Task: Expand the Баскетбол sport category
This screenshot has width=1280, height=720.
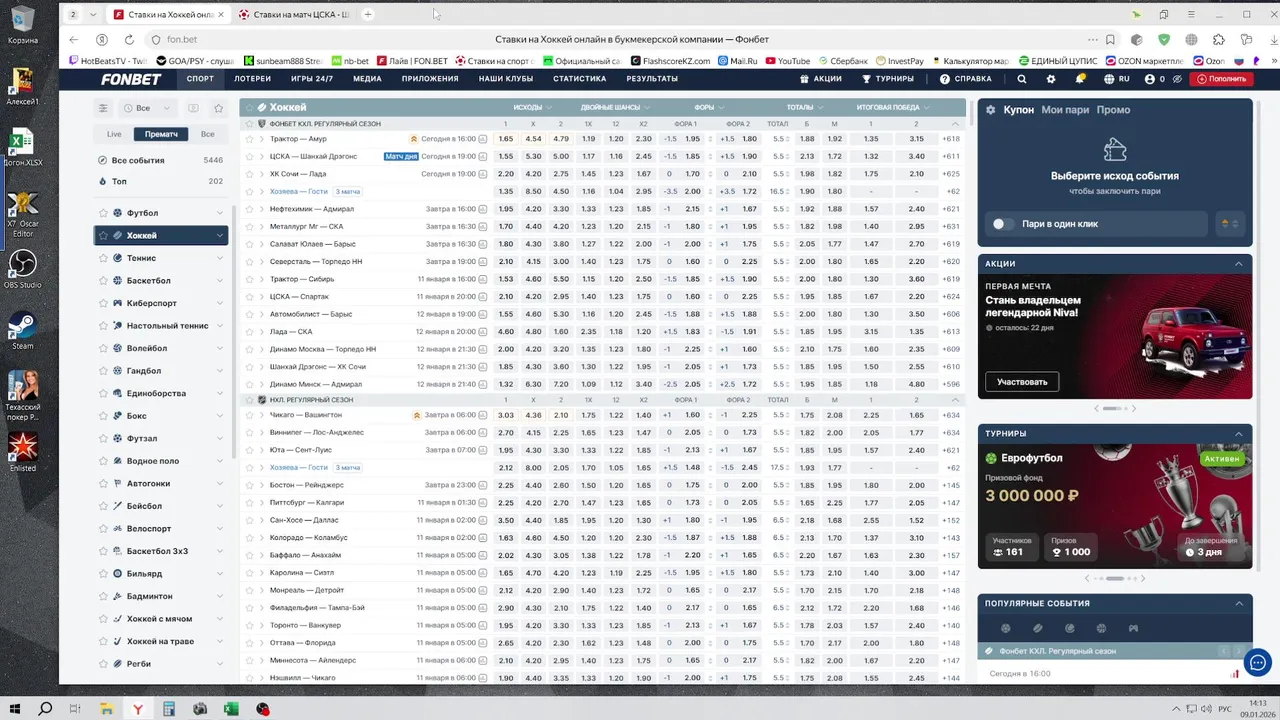Action: click(x=220, y=281)
